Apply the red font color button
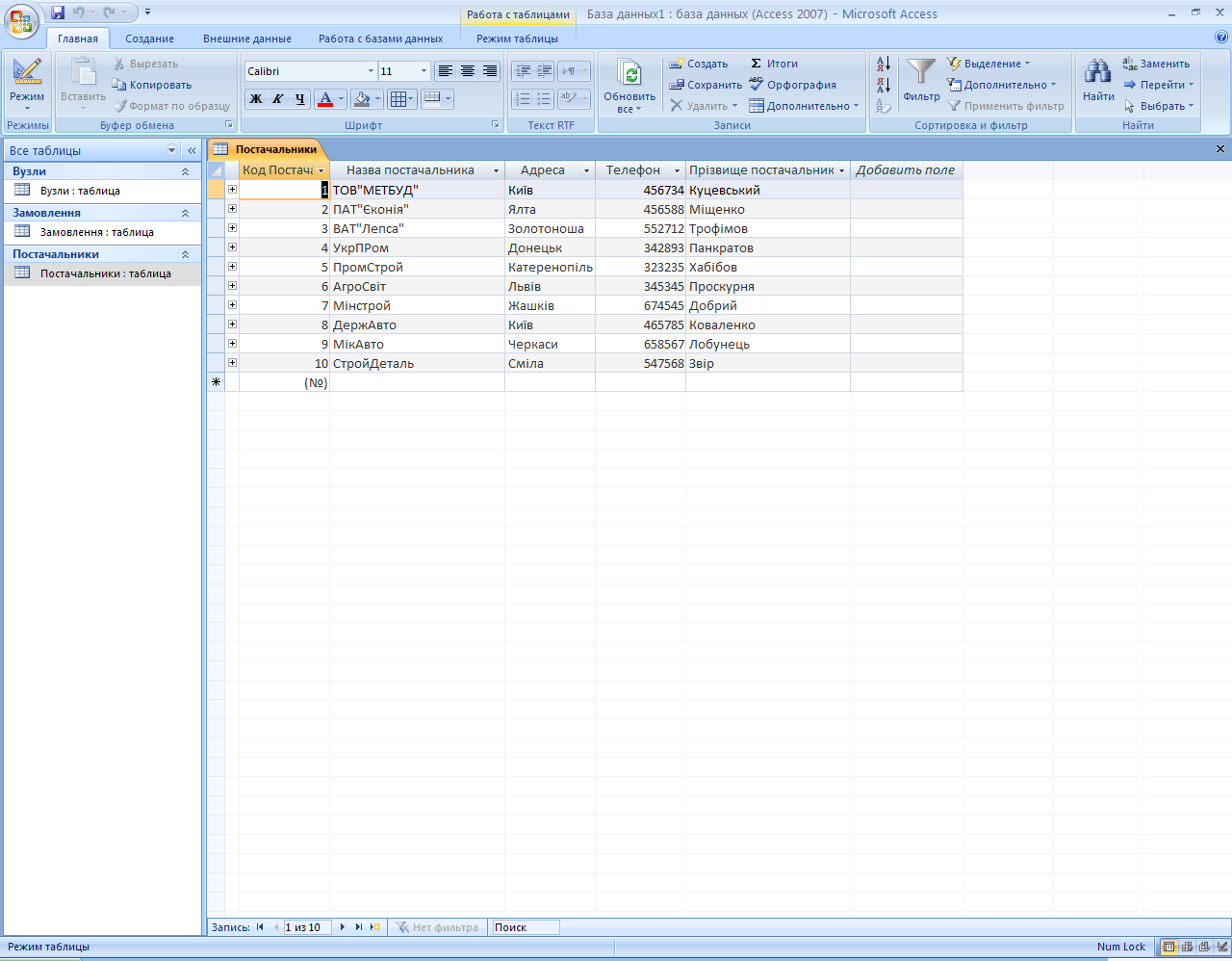 [325, 98]
